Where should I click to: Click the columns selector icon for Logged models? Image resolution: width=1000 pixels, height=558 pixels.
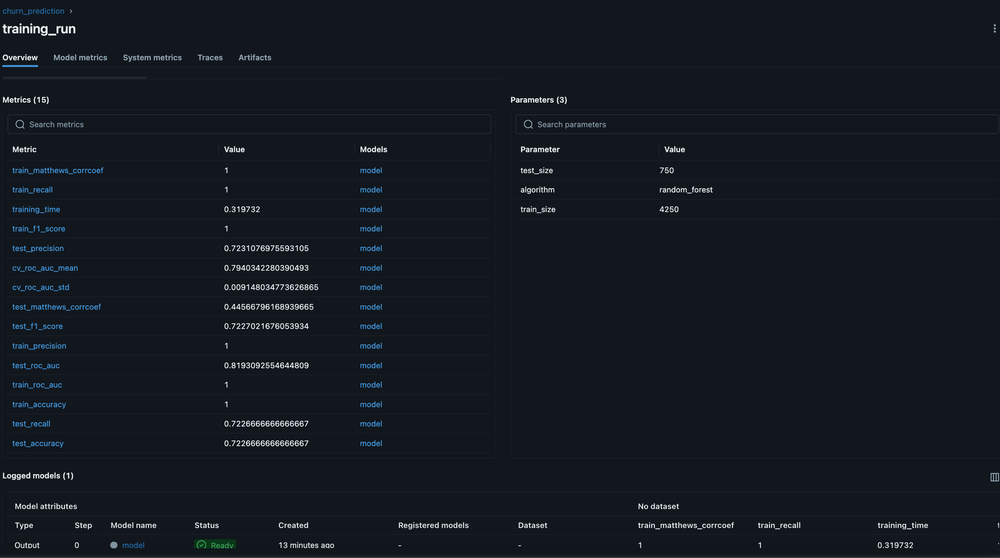tap(994, 477)
